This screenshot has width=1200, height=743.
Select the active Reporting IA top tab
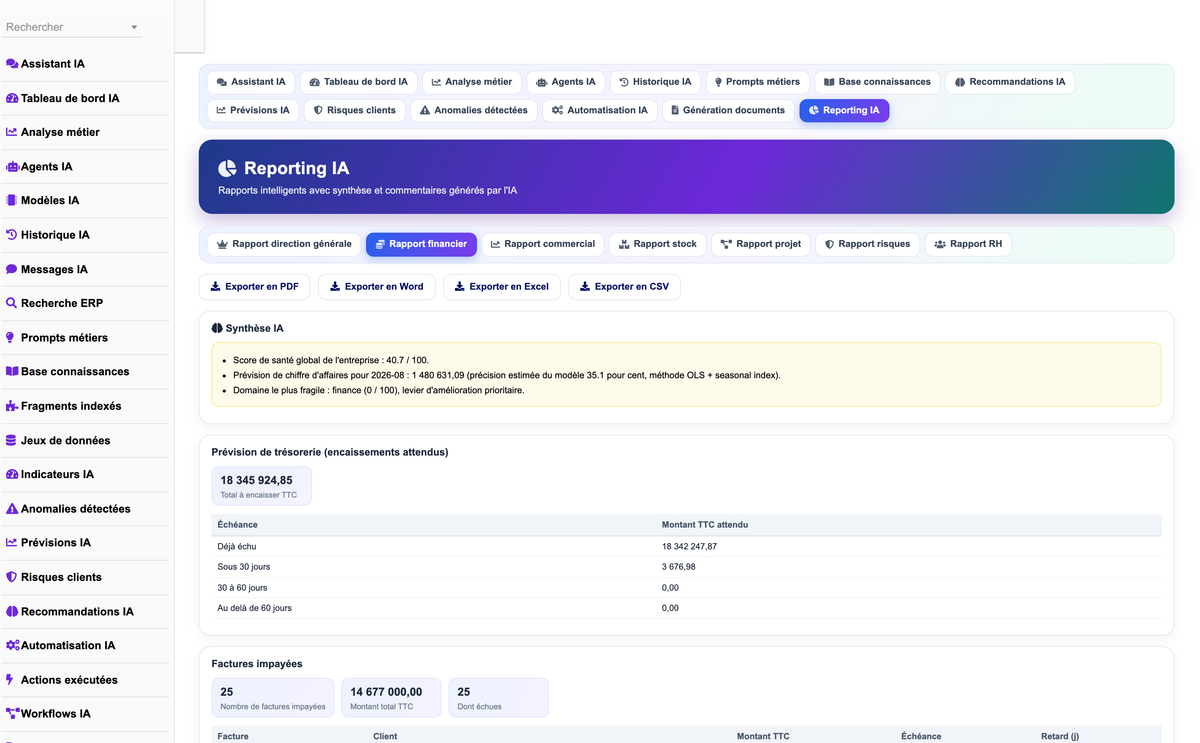pyautogui.click(x=844, y=110)
